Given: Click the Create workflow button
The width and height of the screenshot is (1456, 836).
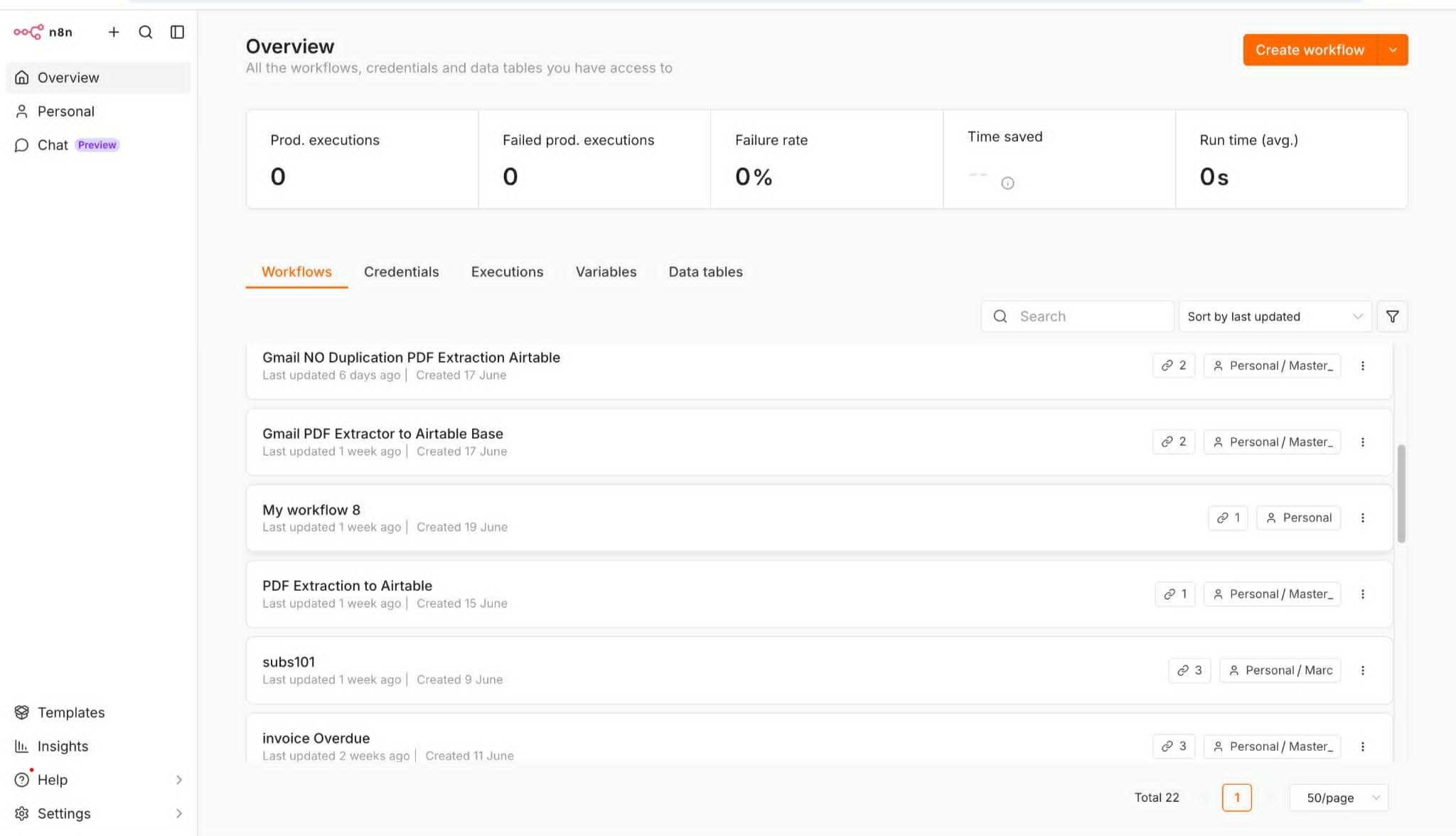Looking at the screenshot, I should click(1310, 50).
